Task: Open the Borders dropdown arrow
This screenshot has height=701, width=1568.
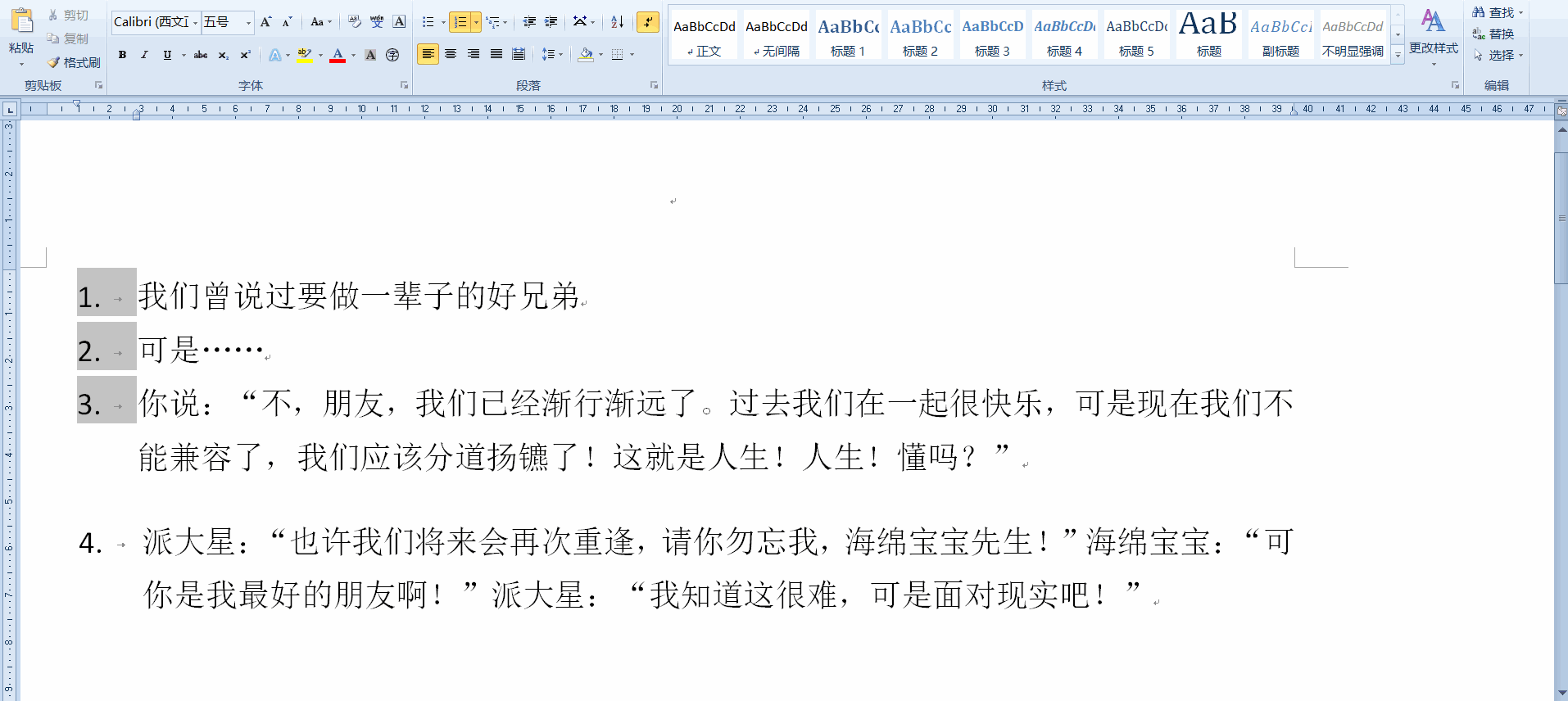Action: pos(632,55)
